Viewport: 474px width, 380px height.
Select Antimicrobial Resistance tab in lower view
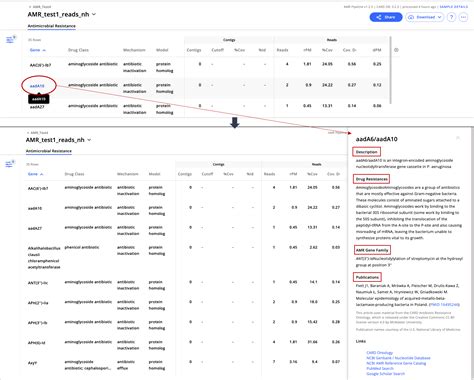[49, 151]
